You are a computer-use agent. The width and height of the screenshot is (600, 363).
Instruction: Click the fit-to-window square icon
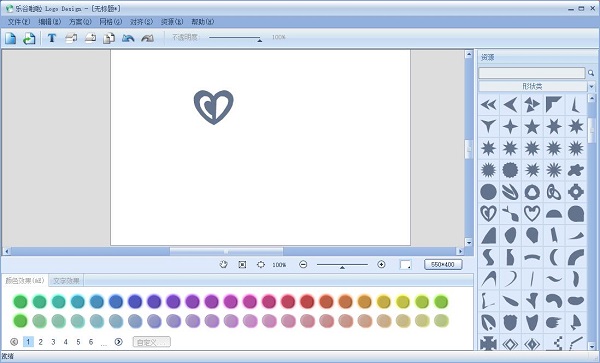click(x=242, y=264)
